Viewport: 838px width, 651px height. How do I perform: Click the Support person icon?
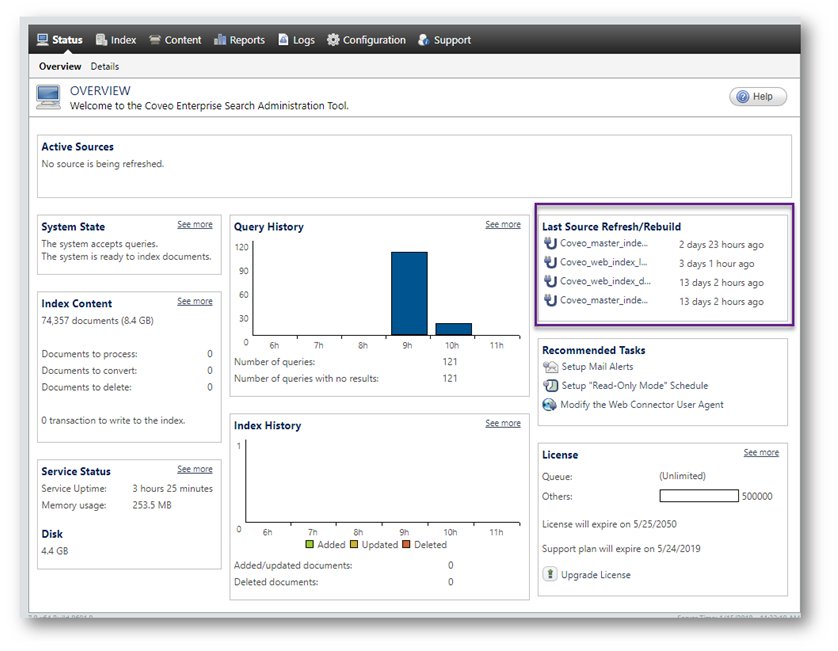pos(424,40)
